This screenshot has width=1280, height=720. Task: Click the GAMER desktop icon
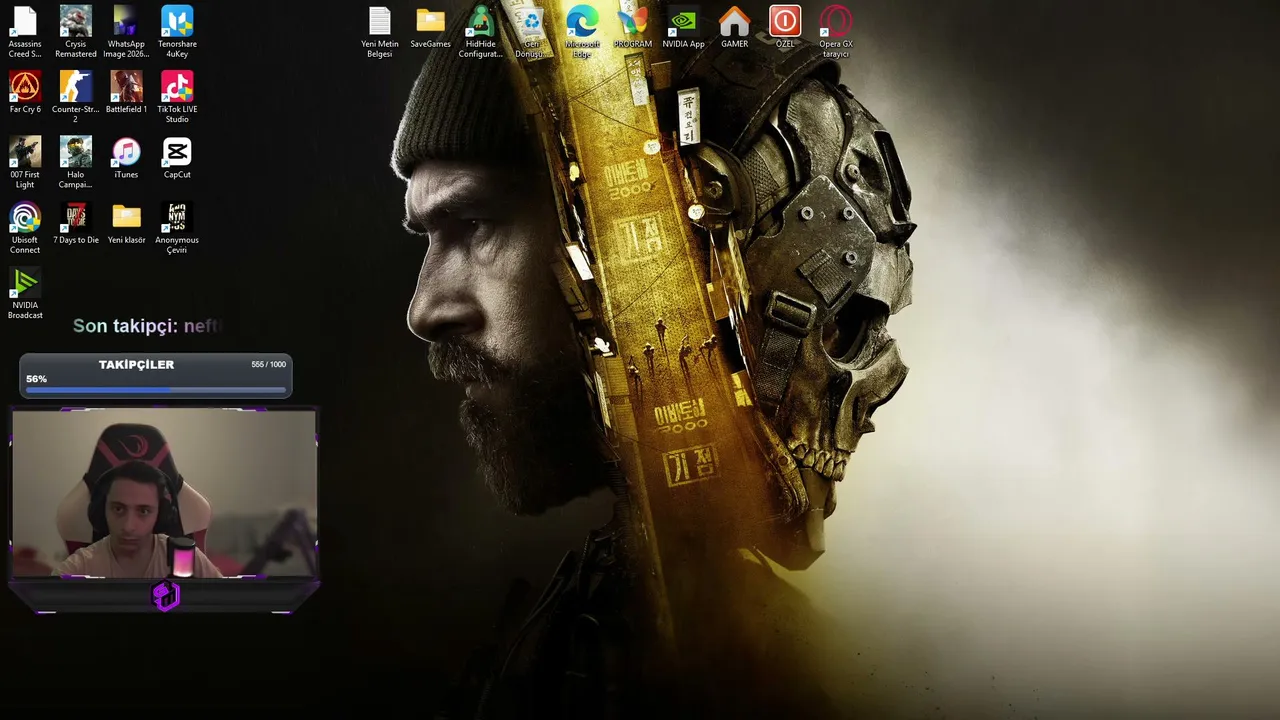(734, 27)
